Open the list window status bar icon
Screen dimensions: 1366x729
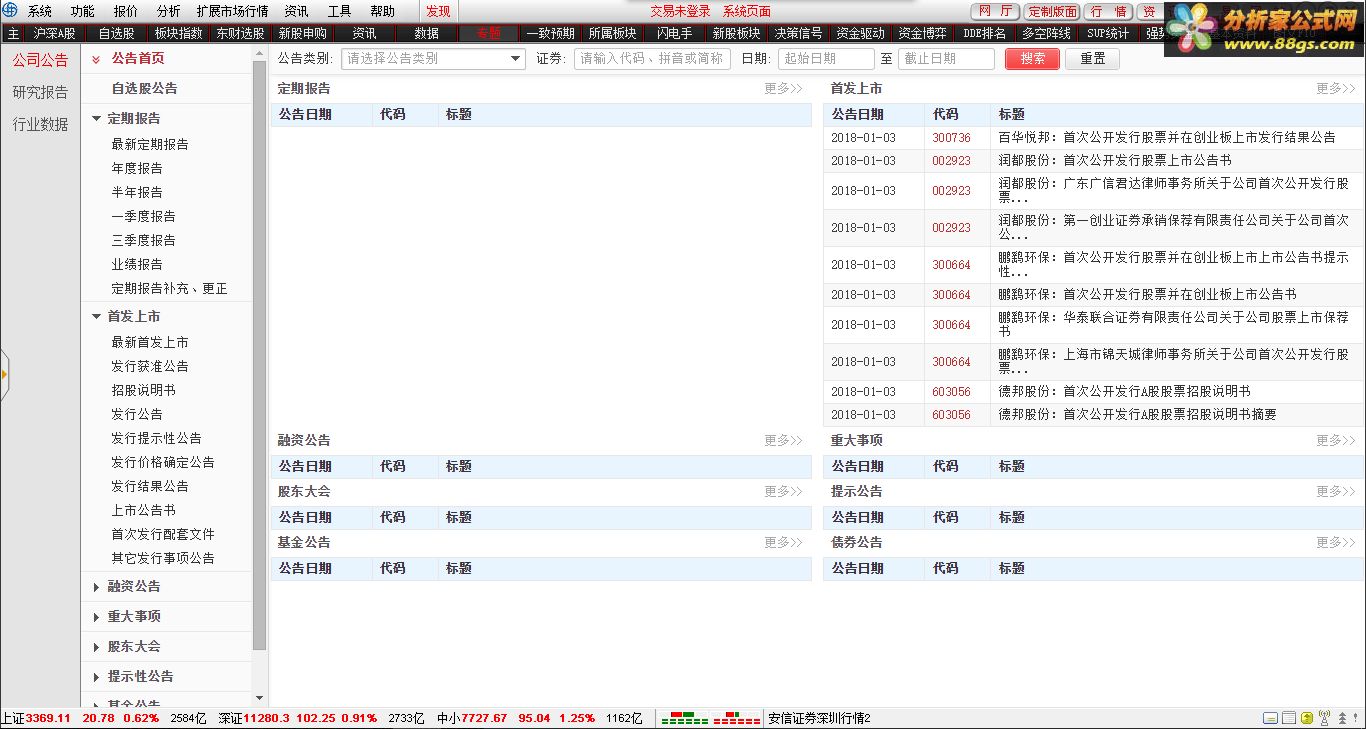click(1289, 718)
